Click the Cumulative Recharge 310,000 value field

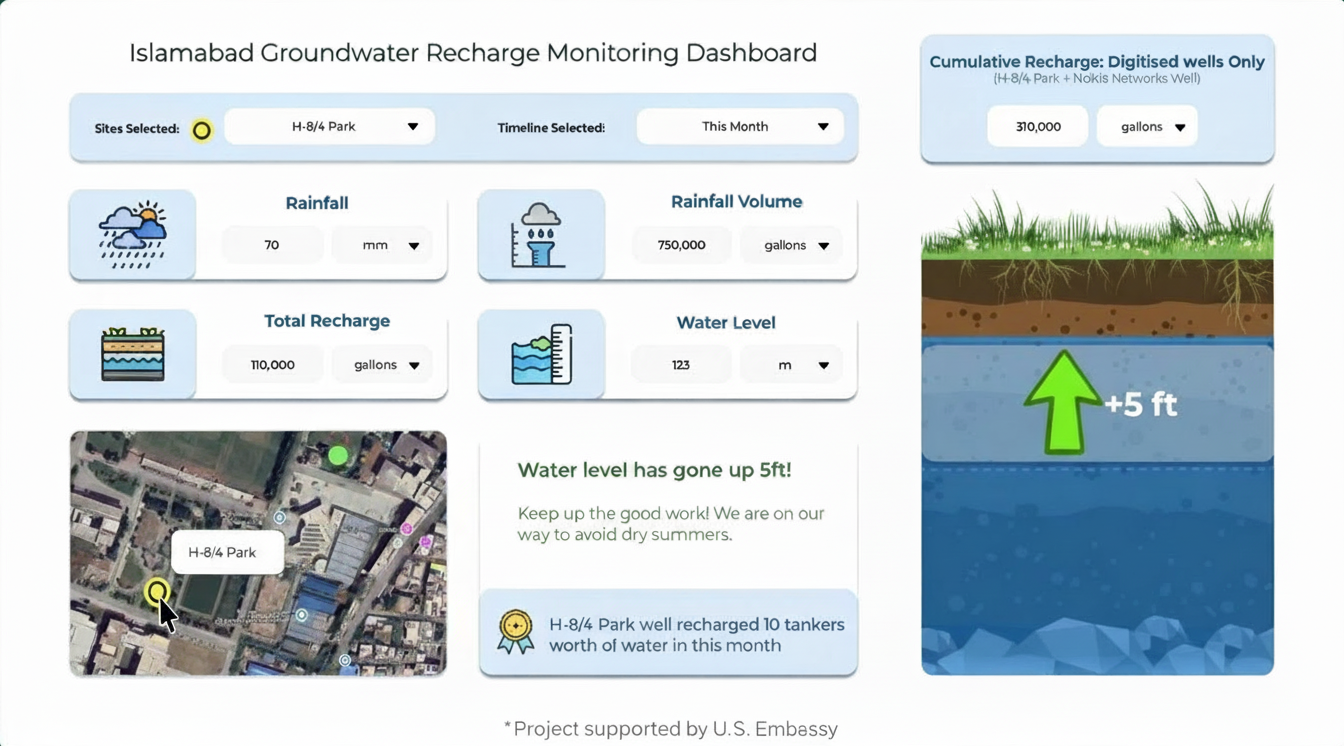pos(1037,127)
